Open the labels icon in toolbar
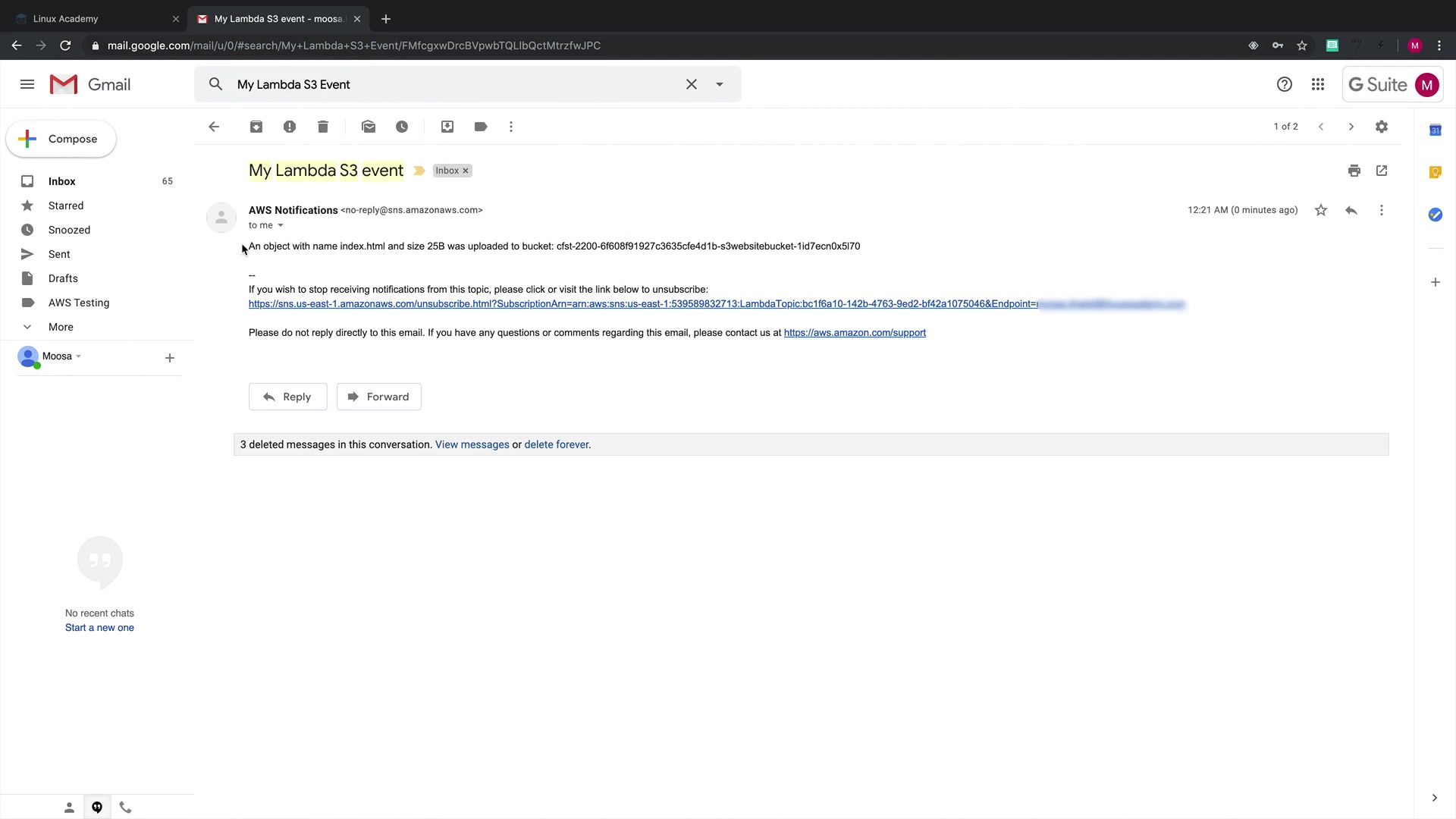This screenshot has width=1456, height=819. [481, 127]
